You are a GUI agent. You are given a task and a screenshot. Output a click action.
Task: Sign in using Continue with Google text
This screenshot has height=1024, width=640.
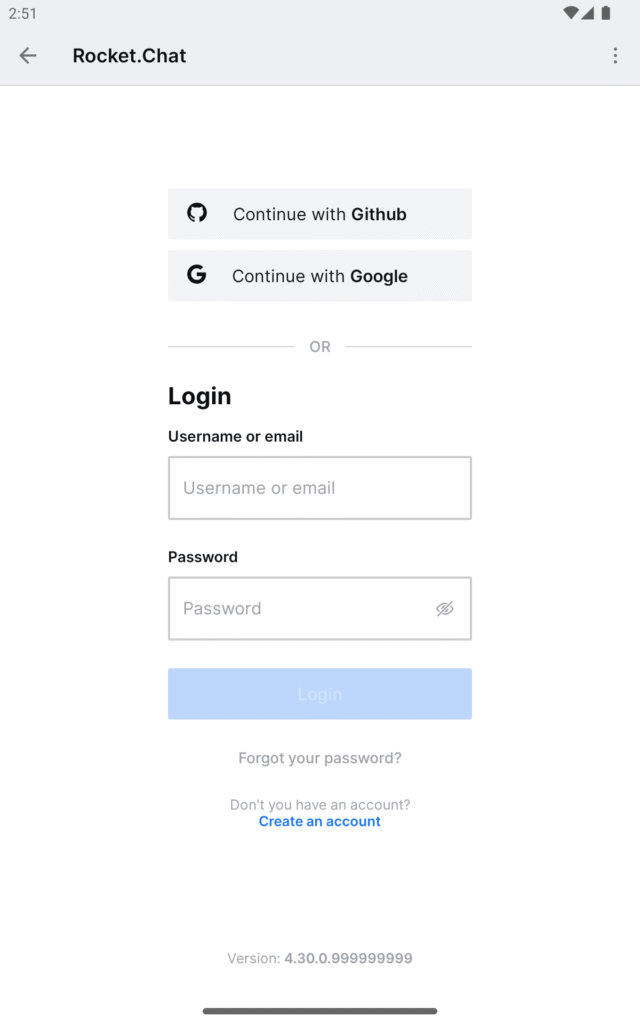320,276
